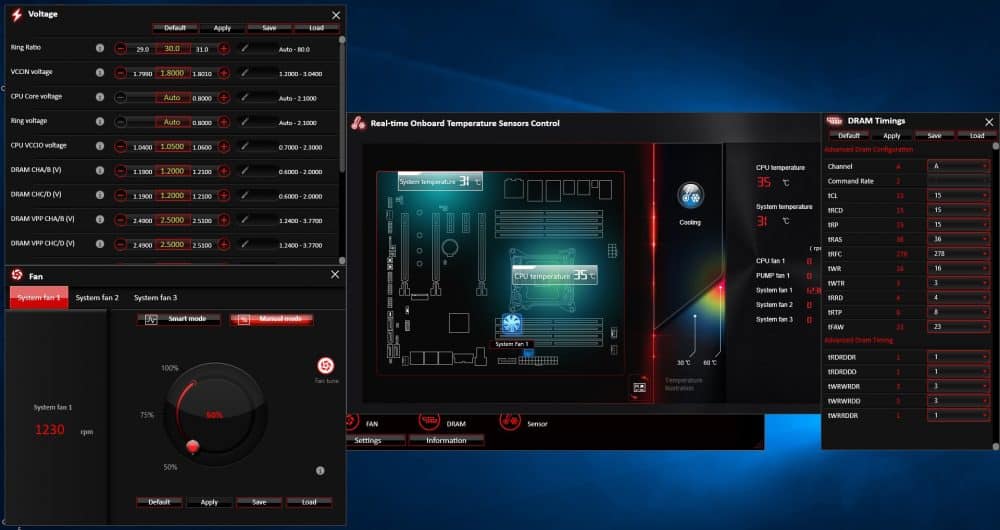Click Save in the Fan window
This screenshot has width=1000, height=530.
[259, 503]
